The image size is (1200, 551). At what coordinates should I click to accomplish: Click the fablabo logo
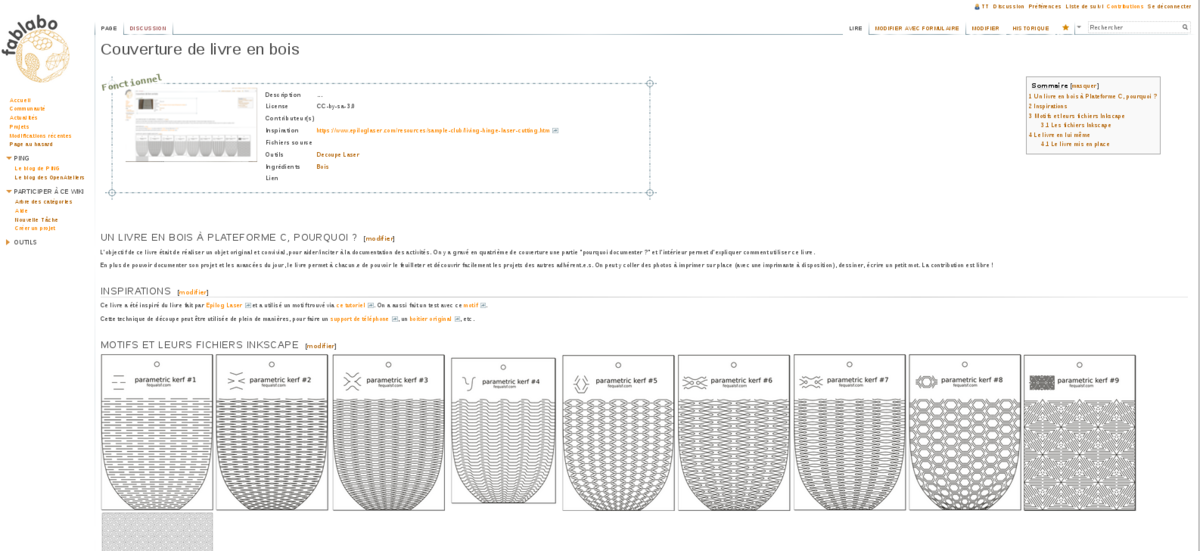(36, 48)
